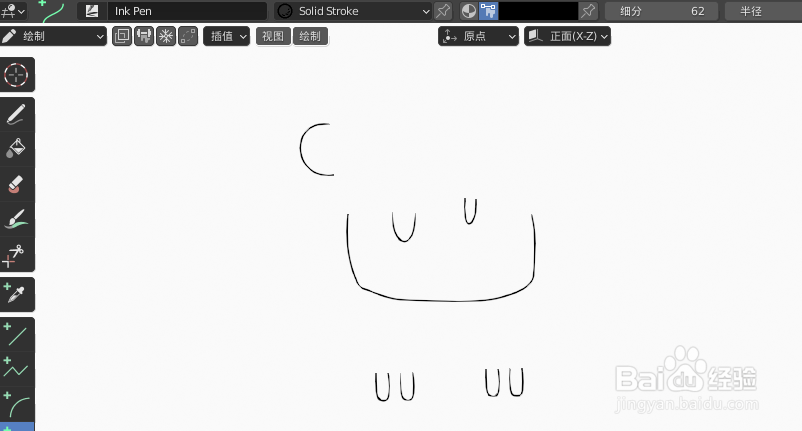Screen dimensions: 802x431
Task: Expand the 插值 interpolate dropdown
Action: [227, 36]
